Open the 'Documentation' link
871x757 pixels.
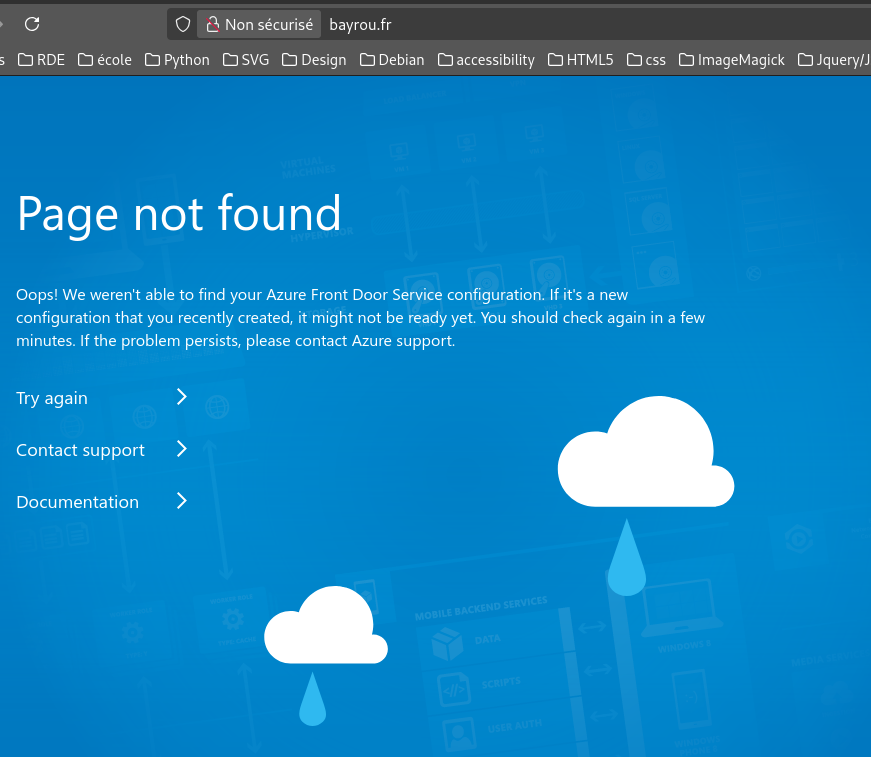(77, 502)
